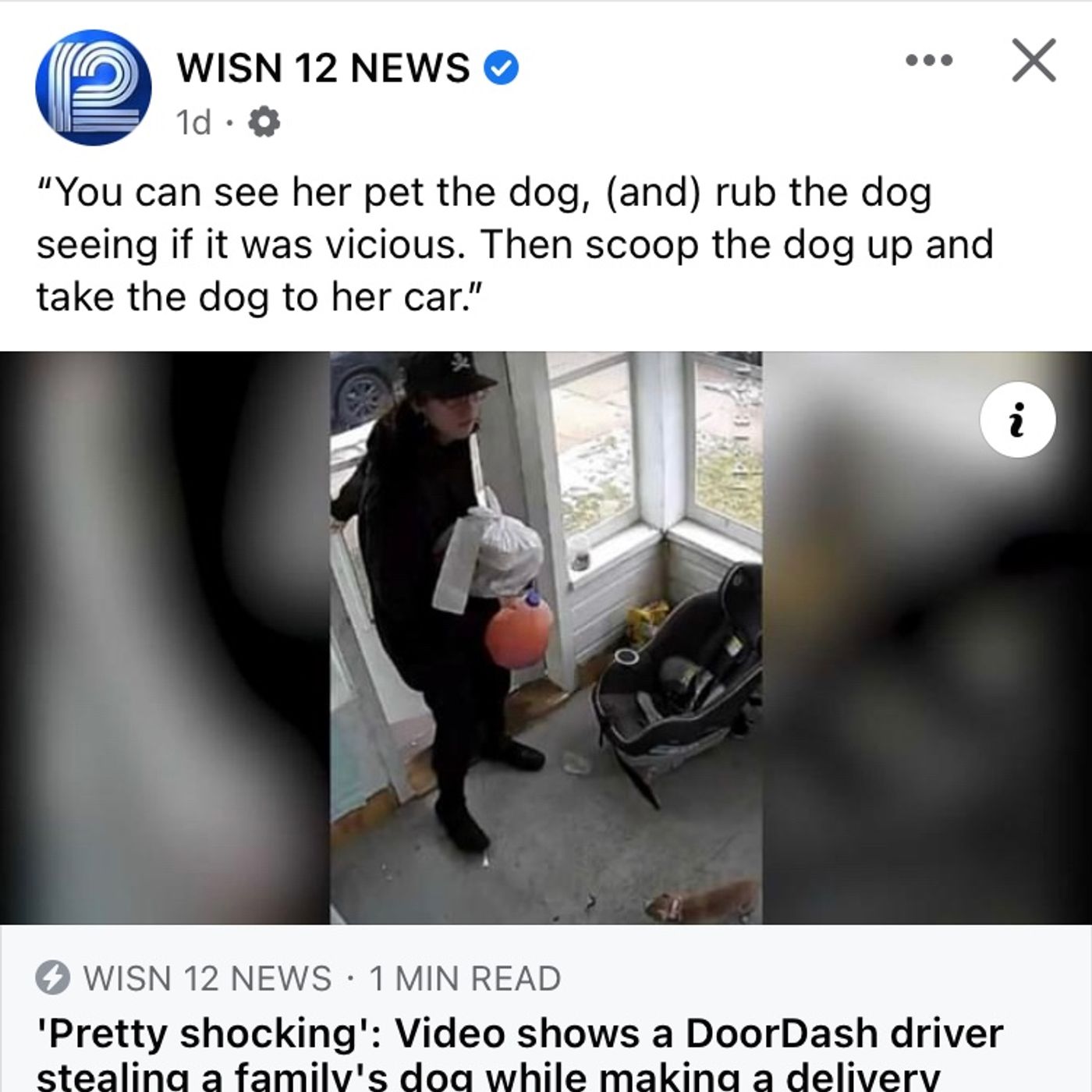Click the lightning bolt instant article icon
The width and height of the screenshot is (1092, 1092).
coord(53,978)
